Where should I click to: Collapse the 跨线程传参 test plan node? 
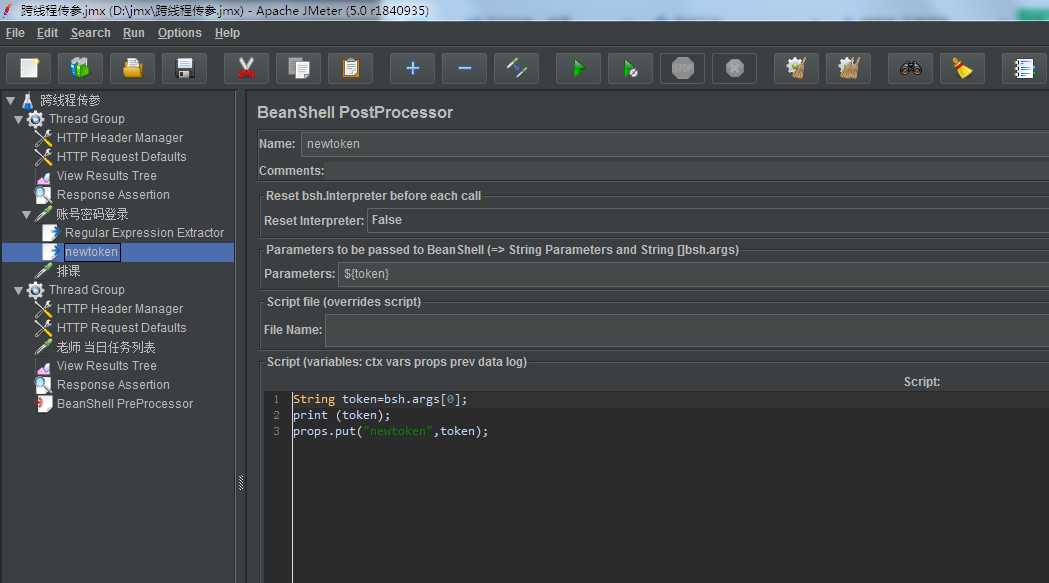point(11,100)
